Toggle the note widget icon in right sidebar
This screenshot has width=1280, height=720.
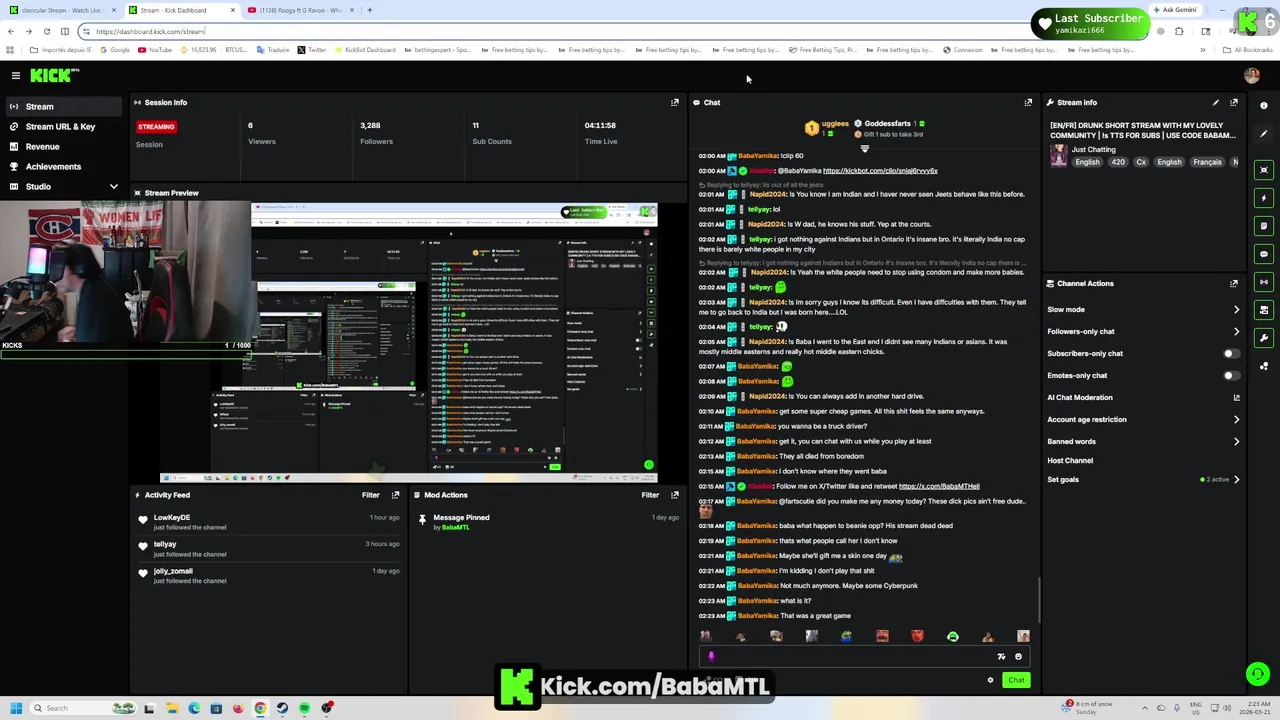point(1263,226)
